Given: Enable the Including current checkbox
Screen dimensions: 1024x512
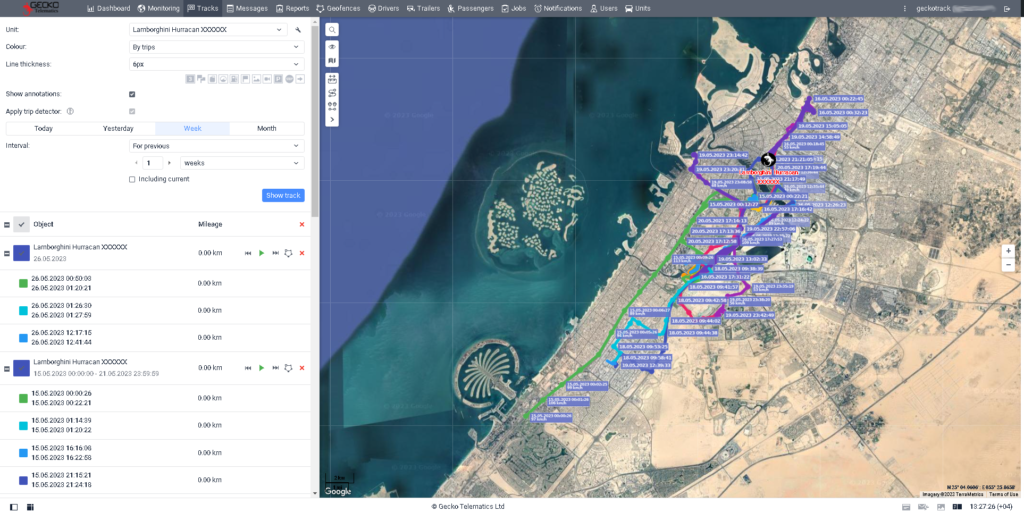Looking at the screenshot, I should (x=132, y=179).
